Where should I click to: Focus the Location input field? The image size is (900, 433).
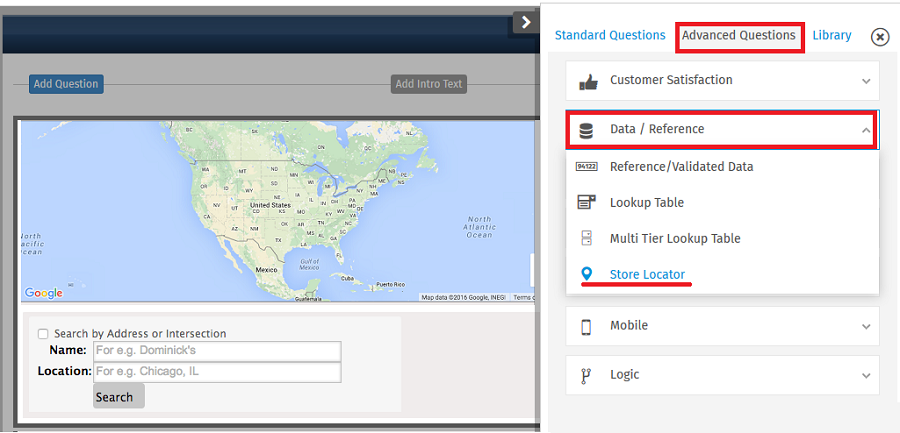[218, 372]
